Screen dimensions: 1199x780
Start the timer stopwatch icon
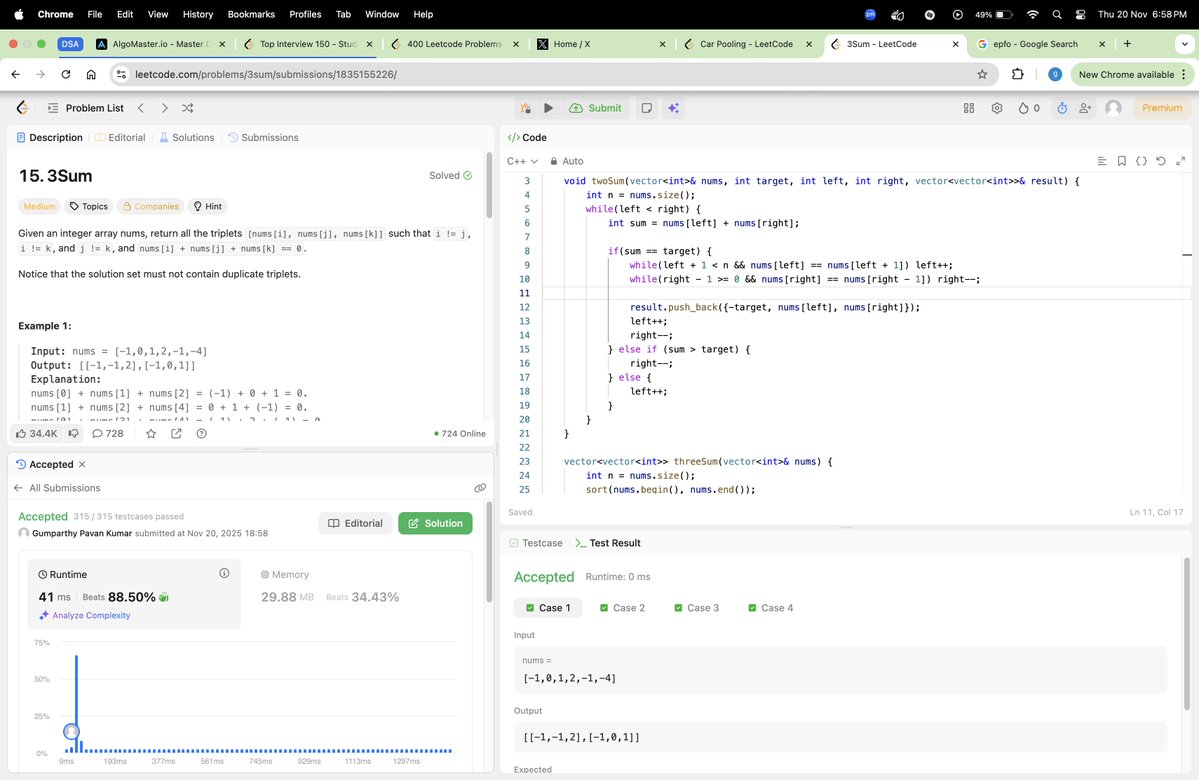1062,108
